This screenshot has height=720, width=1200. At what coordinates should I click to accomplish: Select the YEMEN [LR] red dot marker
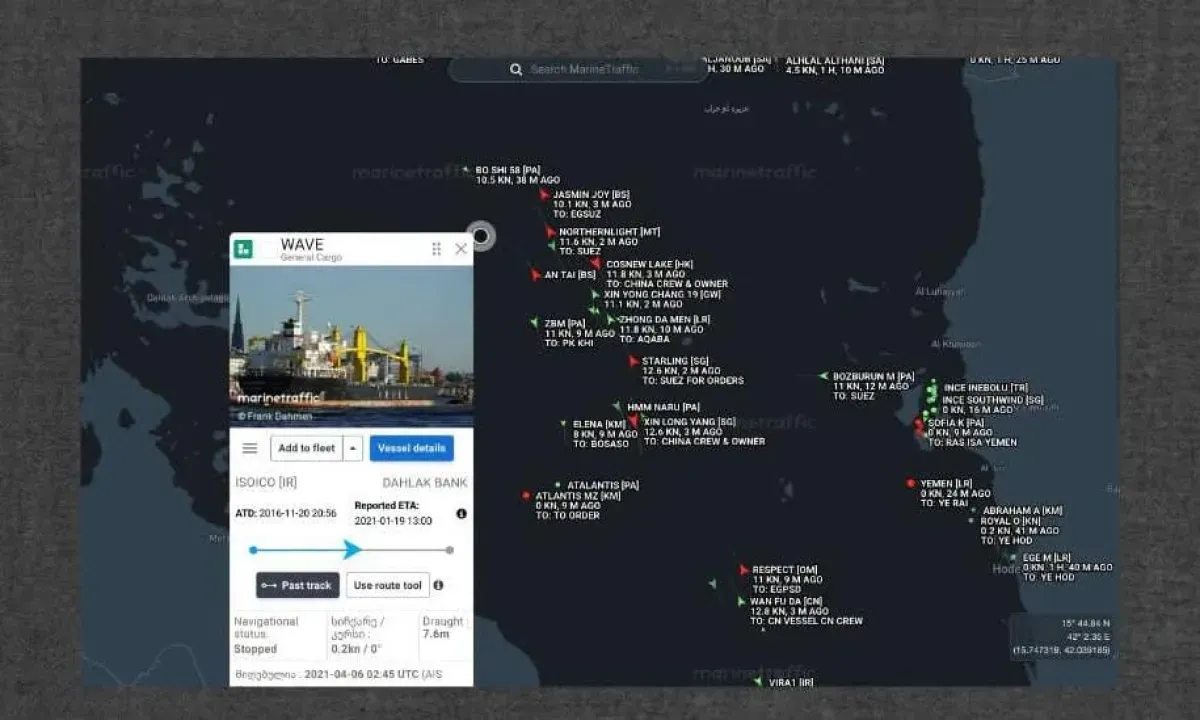(910, 483)
